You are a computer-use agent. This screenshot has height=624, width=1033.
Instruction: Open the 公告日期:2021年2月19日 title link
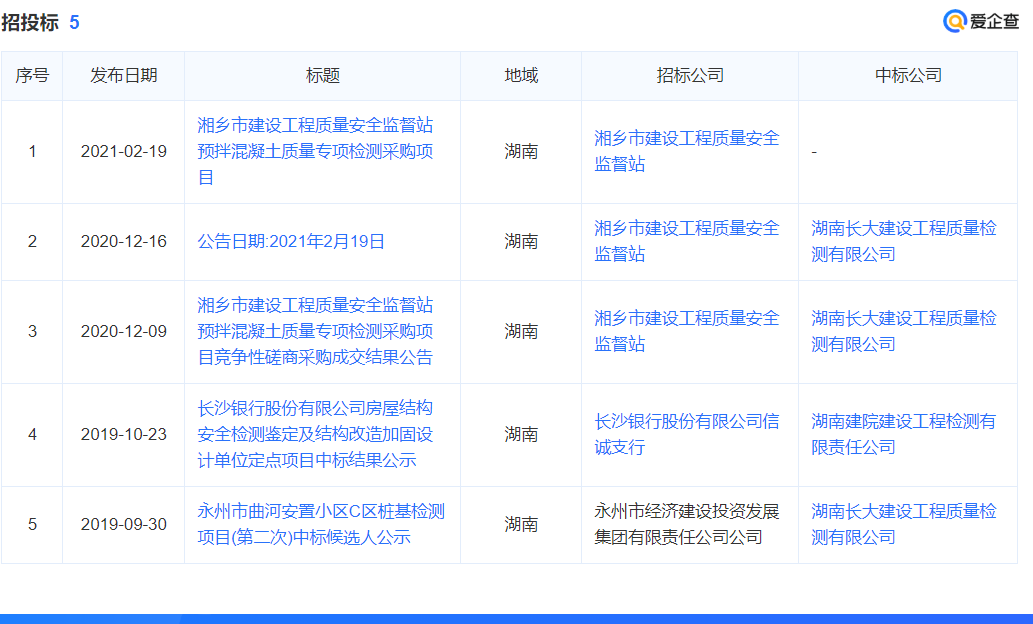291,241
